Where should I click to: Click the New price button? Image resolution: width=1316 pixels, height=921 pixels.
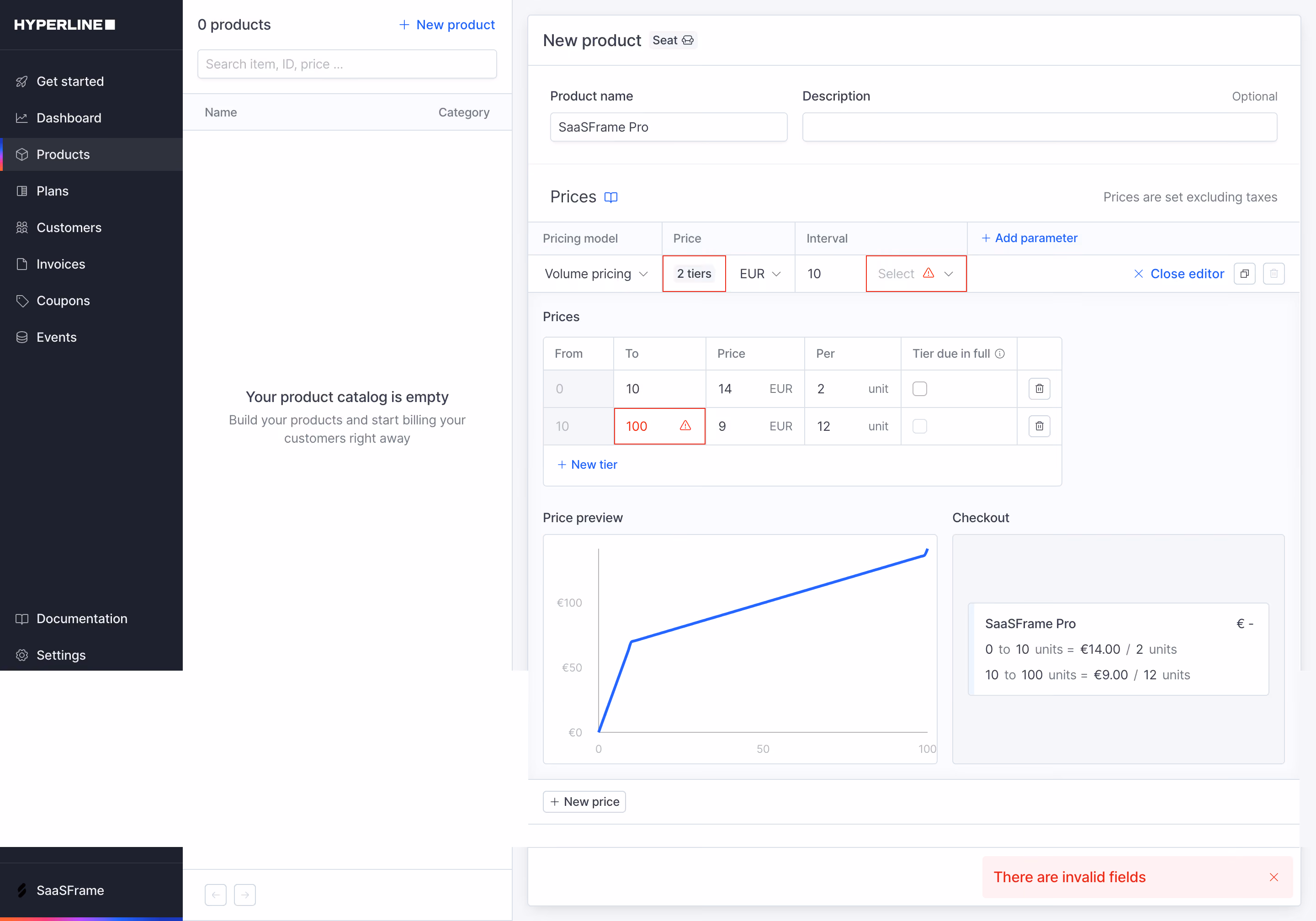pos(584,801)
